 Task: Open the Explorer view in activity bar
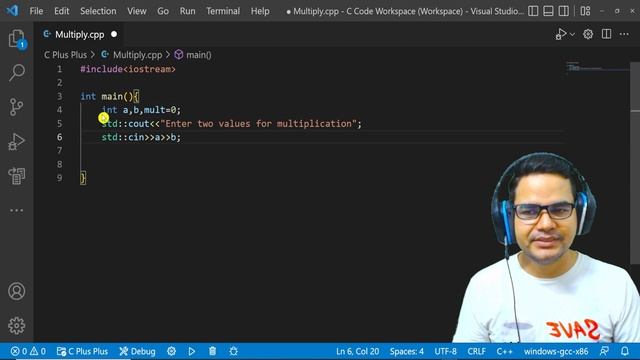pos(17,39)
